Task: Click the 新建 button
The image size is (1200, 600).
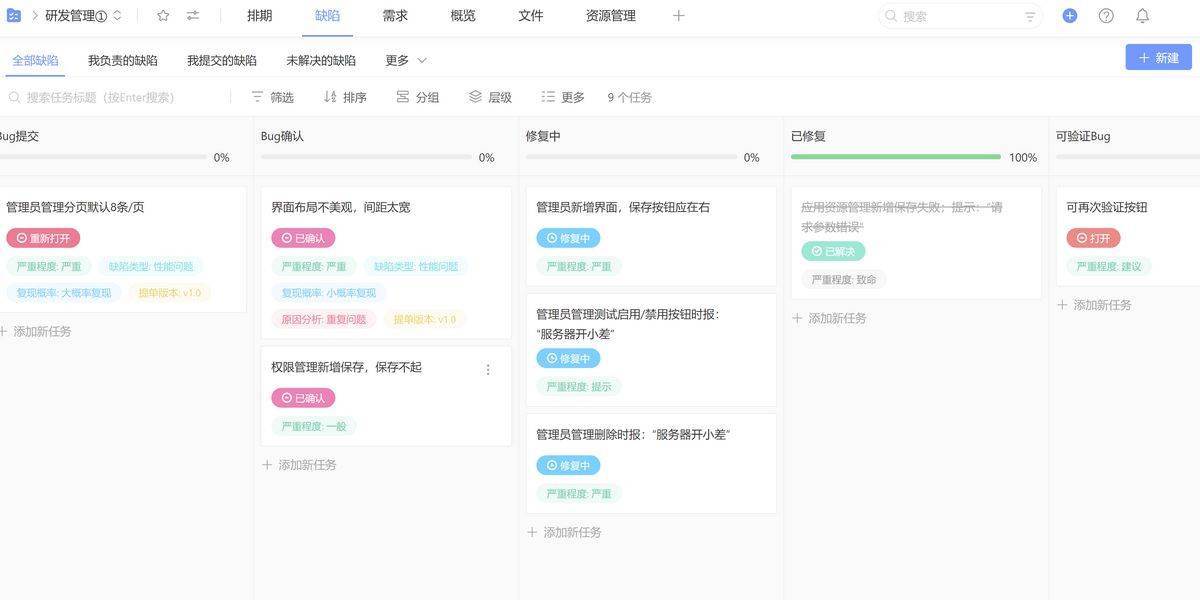Action: click(1158, 58)
